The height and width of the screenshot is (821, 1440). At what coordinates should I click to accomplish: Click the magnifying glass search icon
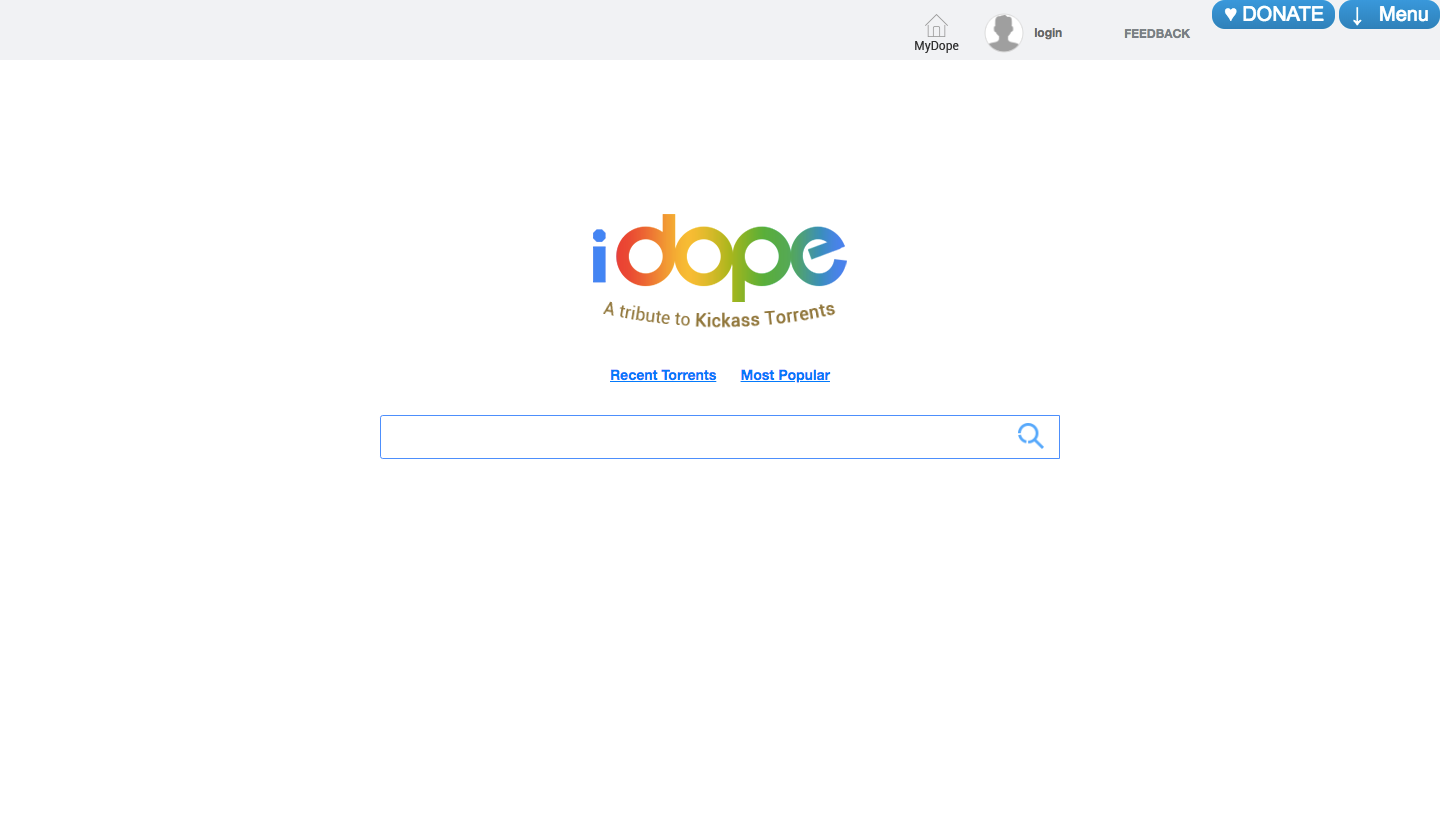tap(1030, 436)
